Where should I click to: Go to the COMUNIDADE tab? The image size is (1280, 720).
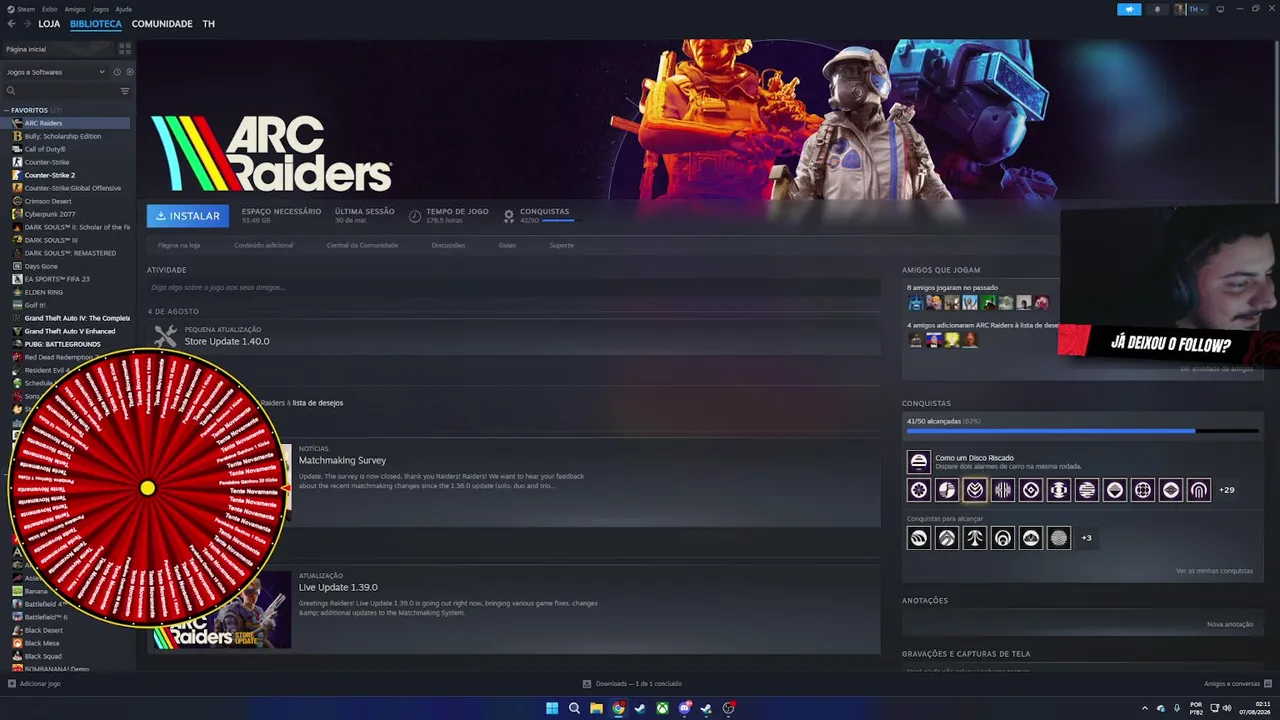(162, 24)
